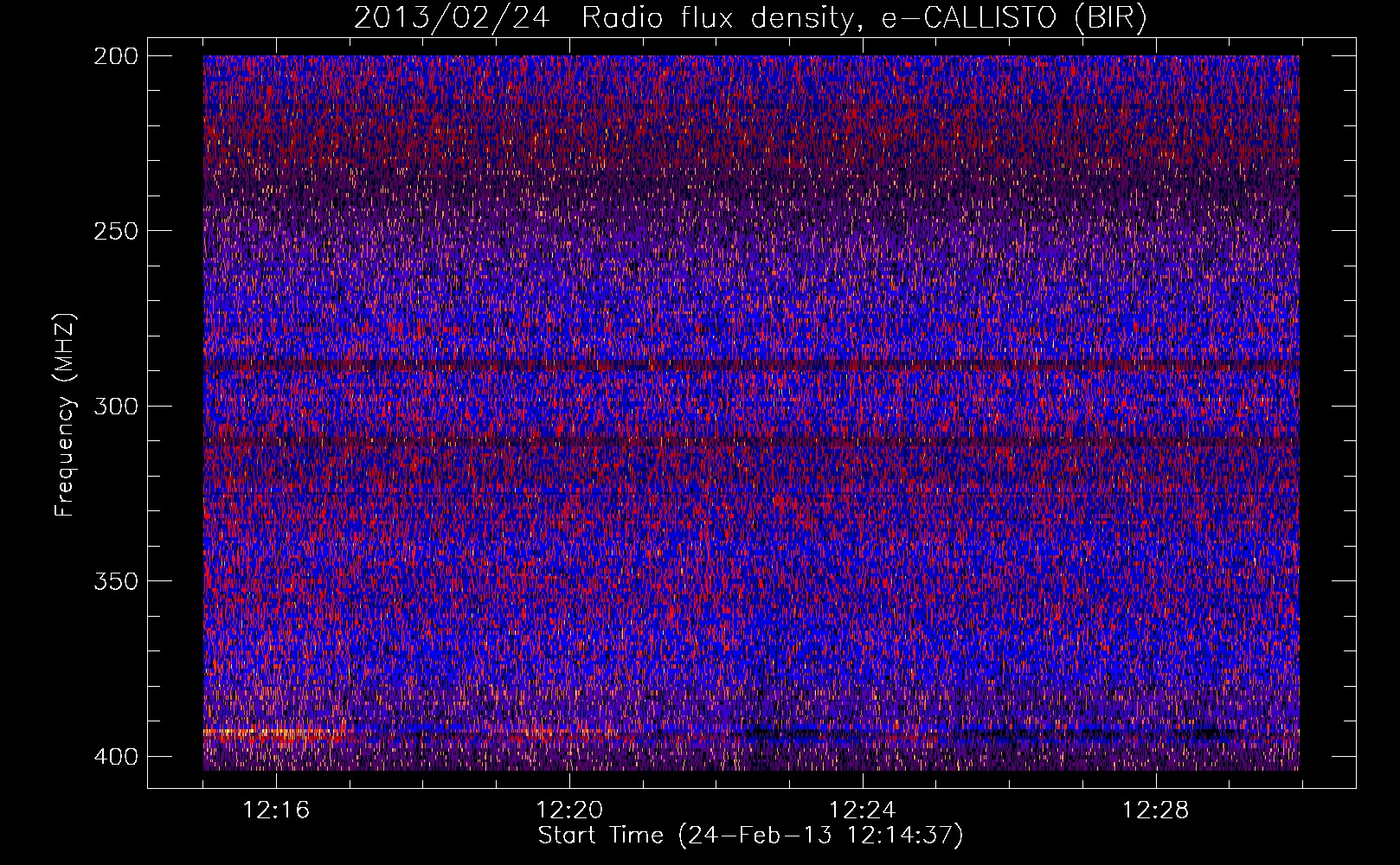
Task: Click the frequency tick label 200
Action: (116, 56)
